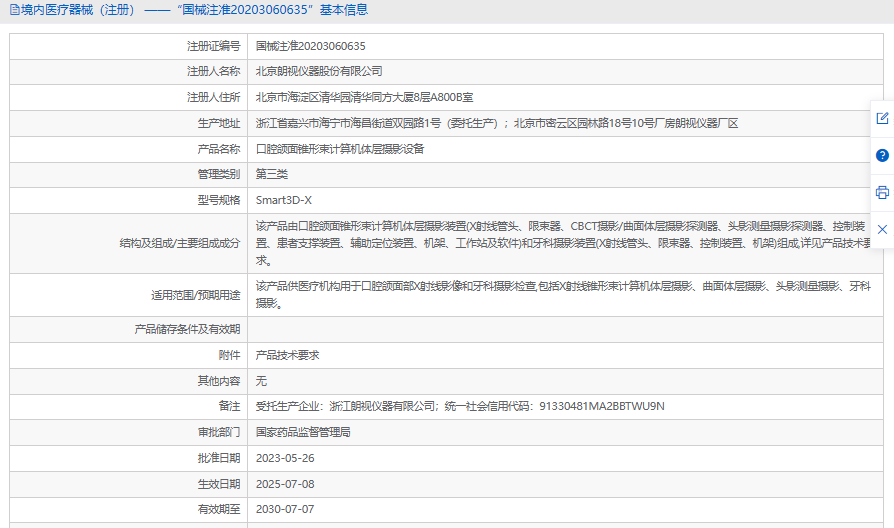Select registrant name 北京朗视仪器股份有限公司
This screenshot has height=528, width=894.
319,71
